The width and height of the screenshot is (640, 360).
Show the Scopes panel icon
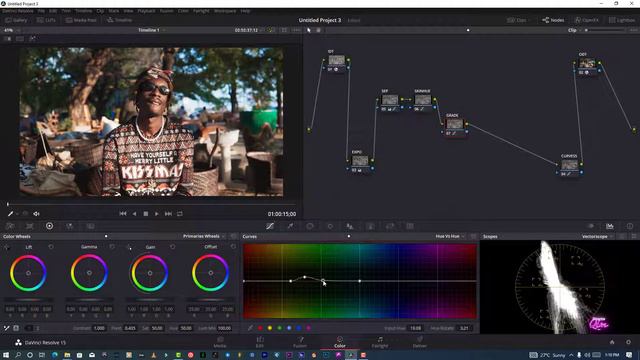point(610,226)
